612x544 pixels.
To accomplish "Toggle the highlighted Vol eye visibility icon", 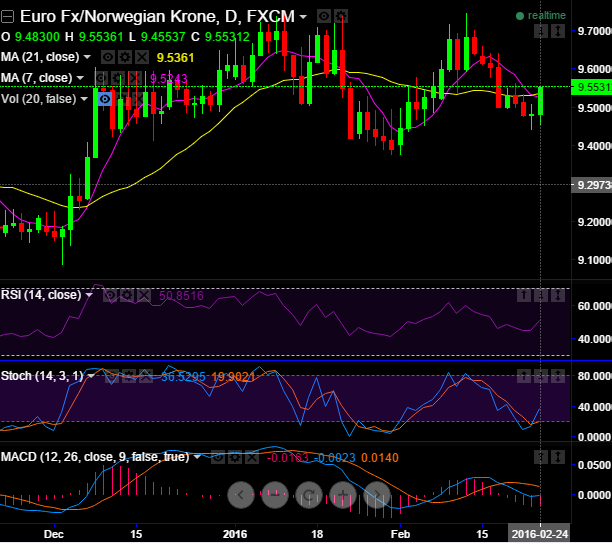I will pos(105,99).
